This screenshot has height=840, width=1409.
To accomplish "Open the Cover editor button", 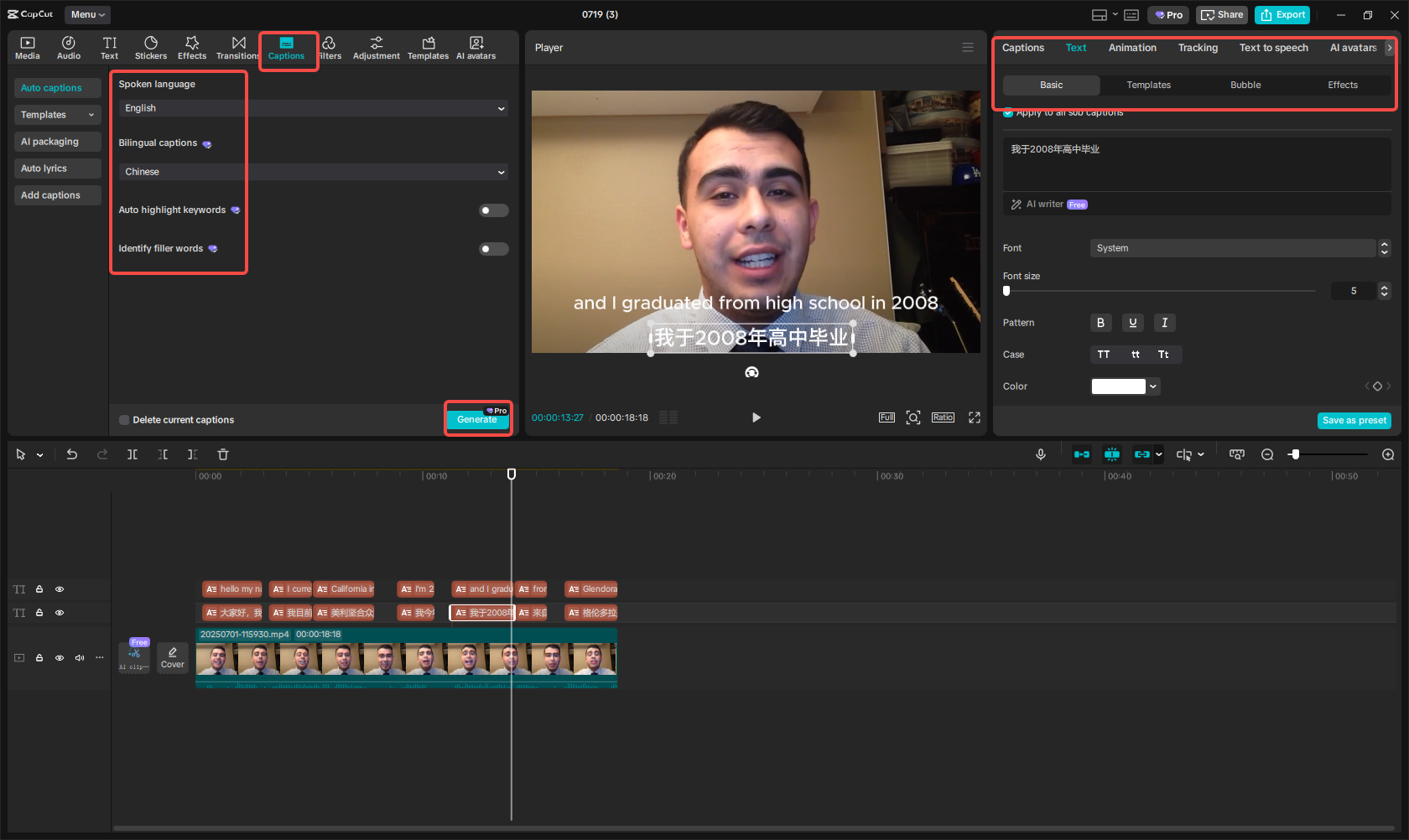I will (173, 657).
